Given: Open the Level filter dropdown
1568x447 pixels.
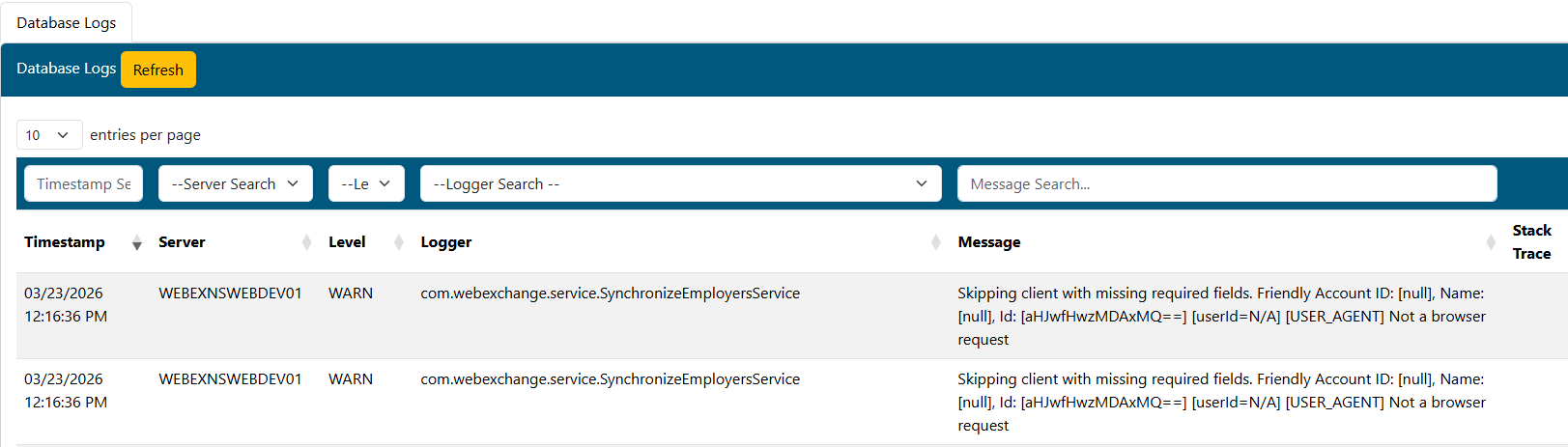Looking at the screenshot, I should [x=366, y=183].
